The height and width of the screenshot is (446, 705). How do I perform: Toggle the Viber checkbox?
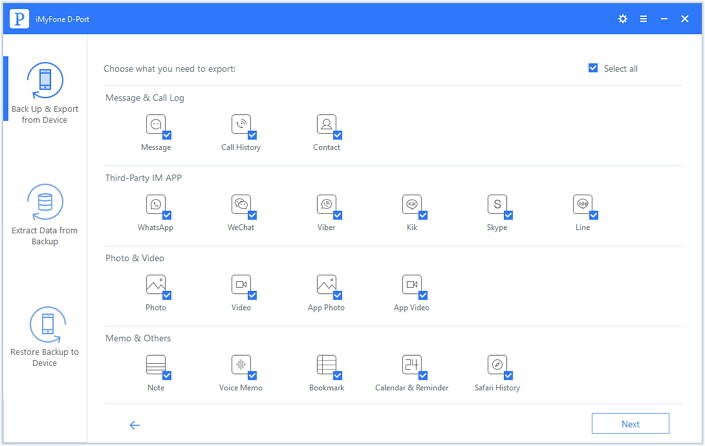point(338,215)
